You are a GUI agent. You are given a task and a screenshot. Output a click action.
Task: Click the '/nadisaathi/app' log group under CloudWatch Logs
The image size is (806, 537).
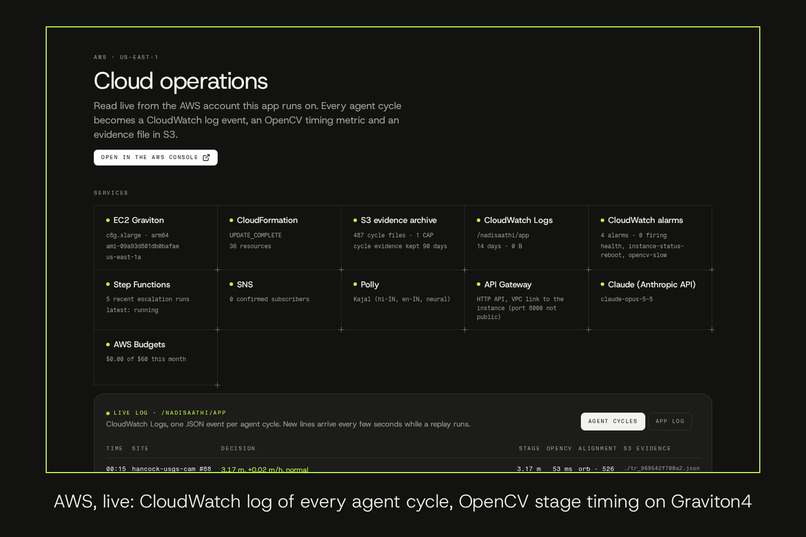(x=503, y=235)
